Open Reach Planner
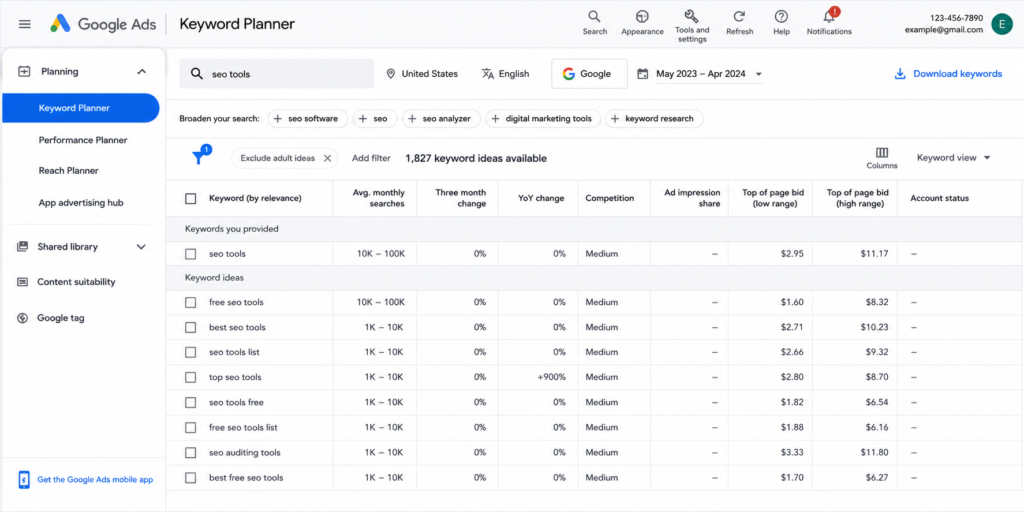This screenshot has width=1024, height=512. [x=69, y=170]
